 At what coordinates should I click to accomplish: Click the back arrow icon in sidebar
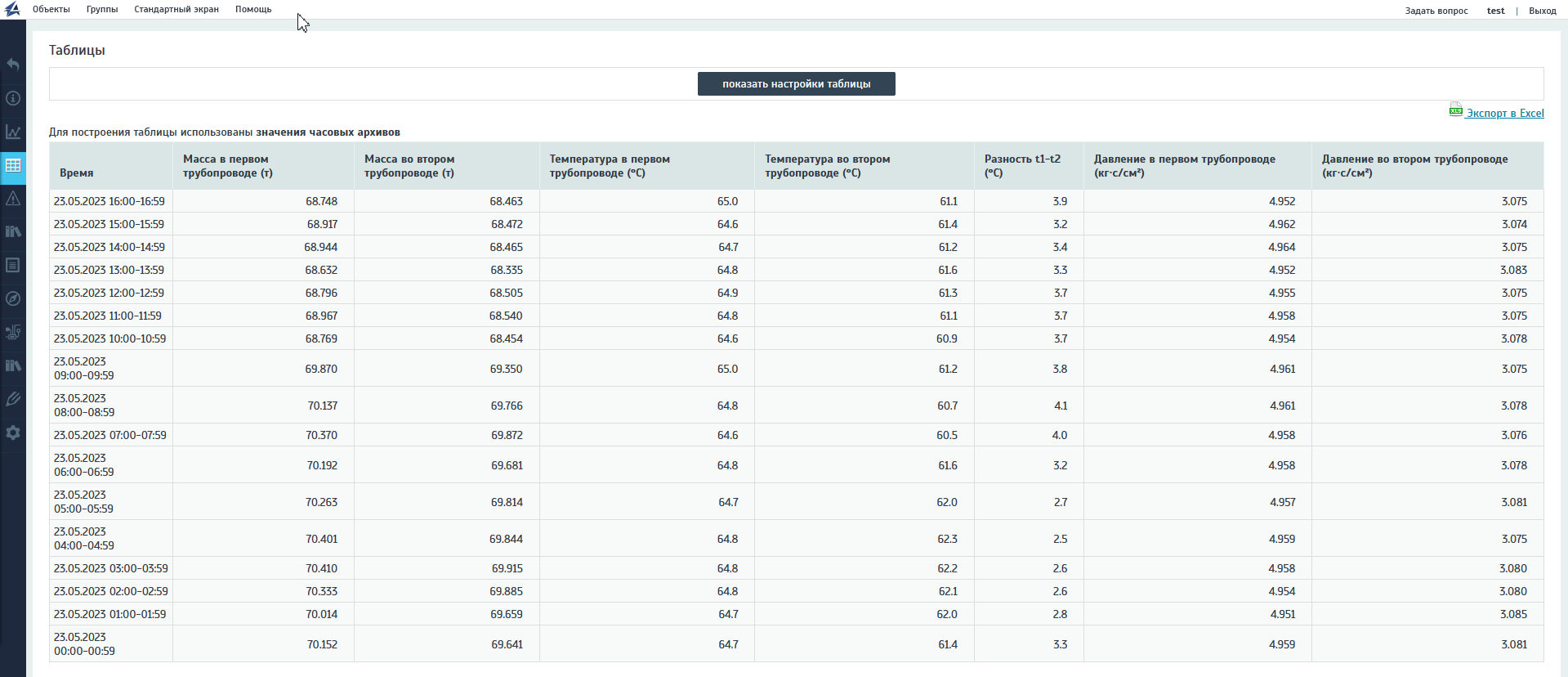(x=13, y=65)
